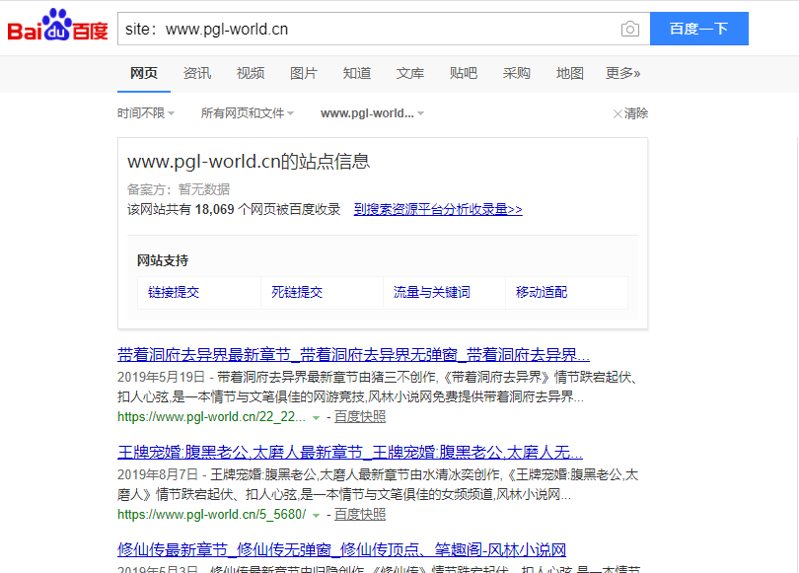Screen dimensions: 799x573
Task: Open result titled 王牌宠婚:腹黑老公,太磨人最新章节
Action: (350, 452)
